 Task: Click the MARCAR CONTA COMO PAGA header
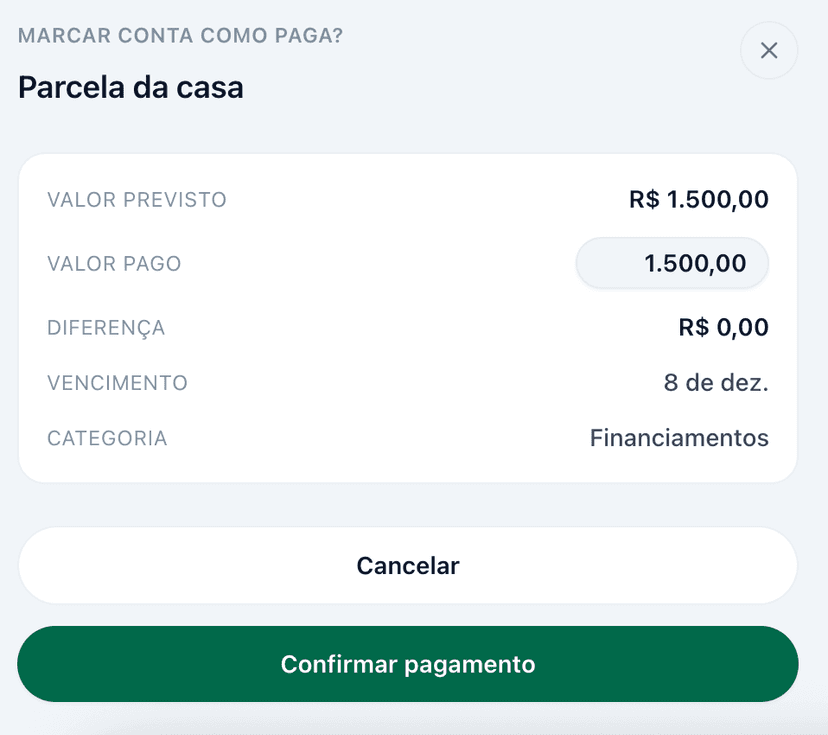click(179, 35)
